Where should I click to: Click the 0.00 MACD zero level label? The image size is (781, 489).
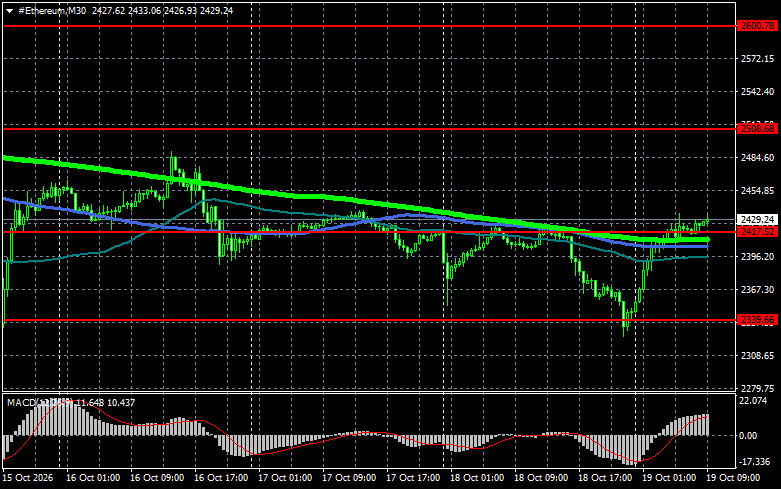coord(749,436)
